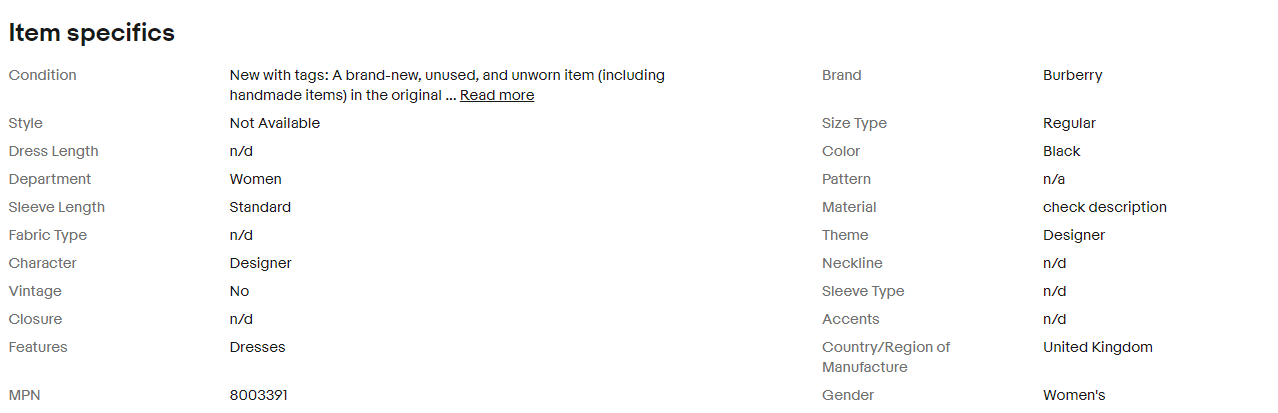Click the Style value Not Available
The height and width of the screenshot is (413, 1278).
click(274, 123)
